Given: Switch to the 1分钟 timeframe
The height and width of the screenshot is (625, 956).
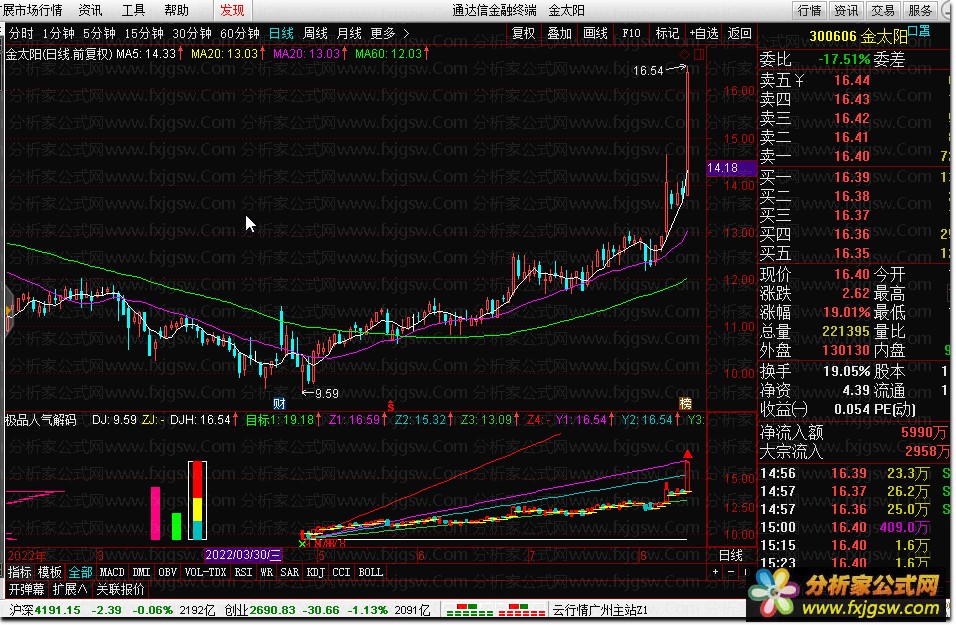Looking at the screenshot, I should tap(59, 34).
